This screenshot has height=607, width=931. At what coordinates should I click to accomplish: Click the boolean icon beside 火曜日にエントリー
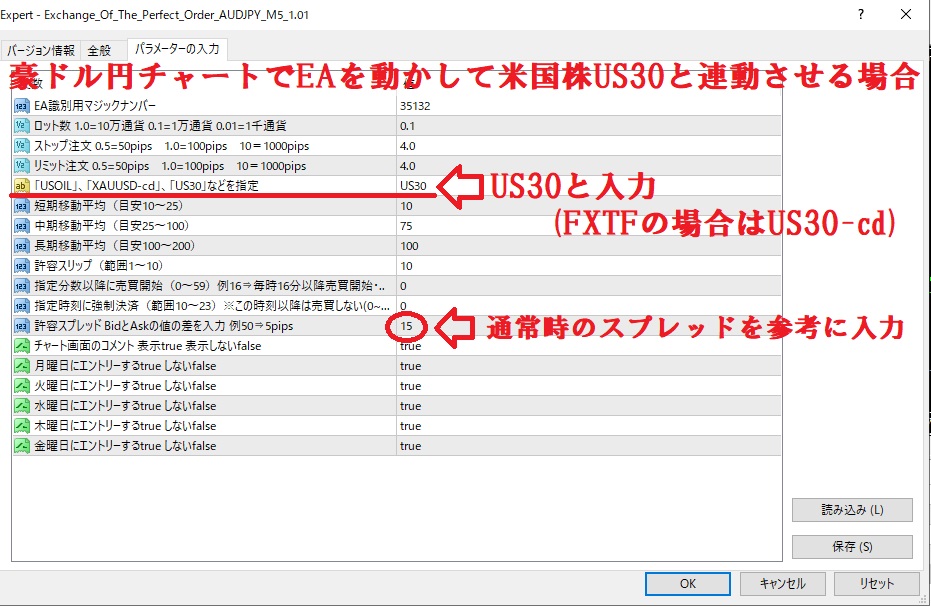21,386
